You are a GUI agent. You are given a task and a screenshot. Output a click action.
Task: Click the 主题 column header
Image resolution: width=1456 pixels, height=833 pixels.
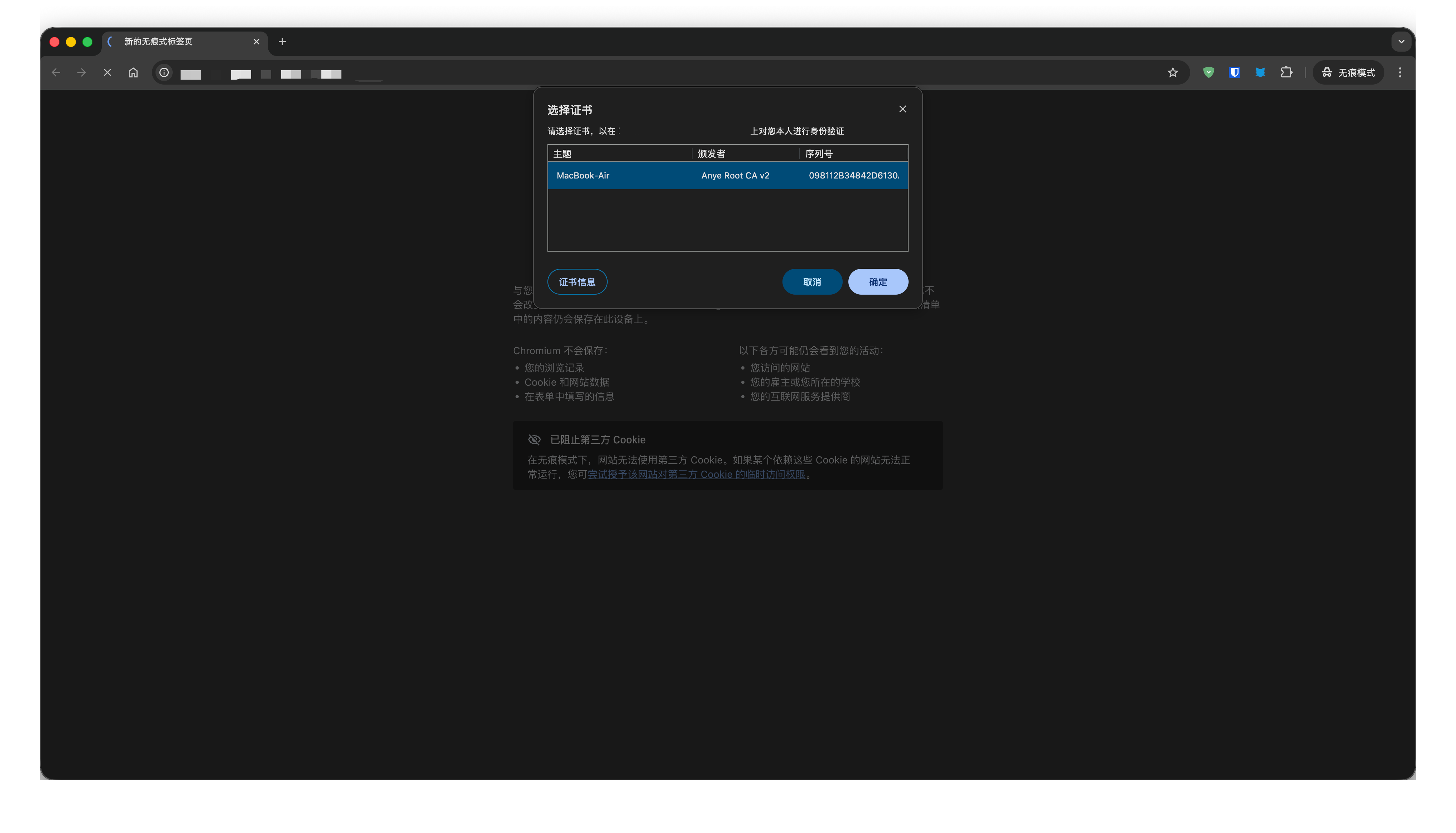pos(619,154)
